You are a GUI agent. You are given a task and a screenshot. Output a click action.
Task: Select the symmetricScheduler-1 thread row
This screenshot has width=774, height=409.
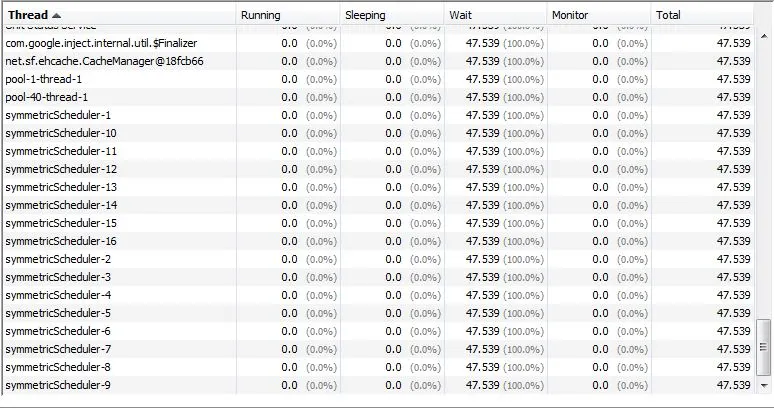coord(59,115)
